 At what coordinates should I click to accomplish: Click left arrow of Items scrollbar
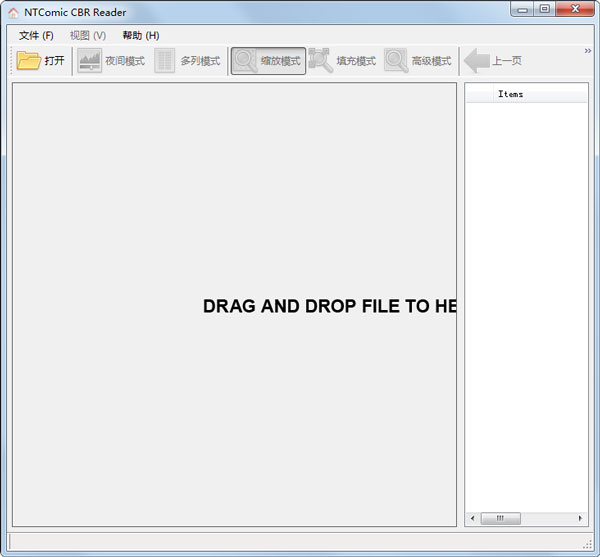[x=473, y=518]
